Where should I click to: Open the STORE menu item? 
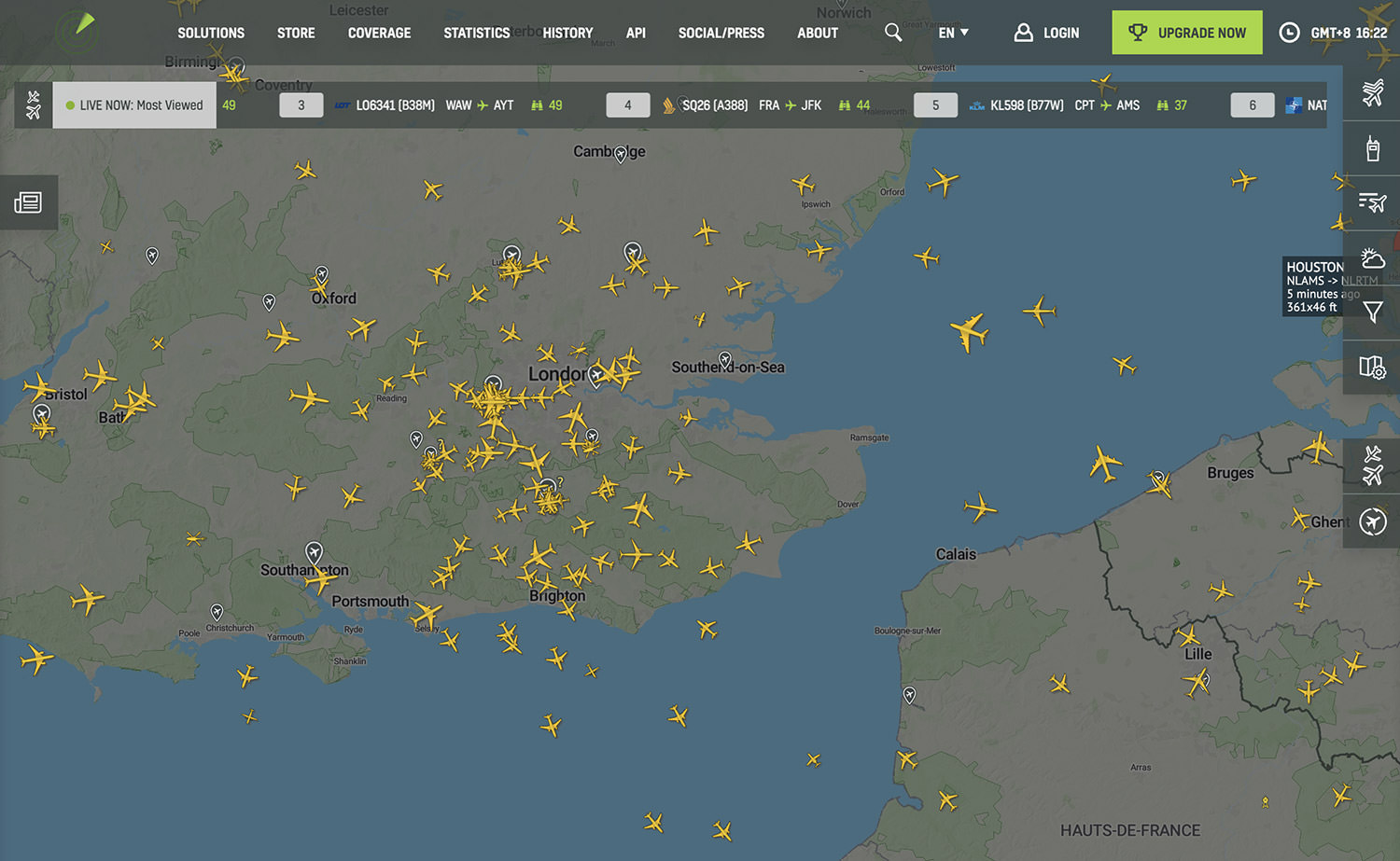(296, 33)
